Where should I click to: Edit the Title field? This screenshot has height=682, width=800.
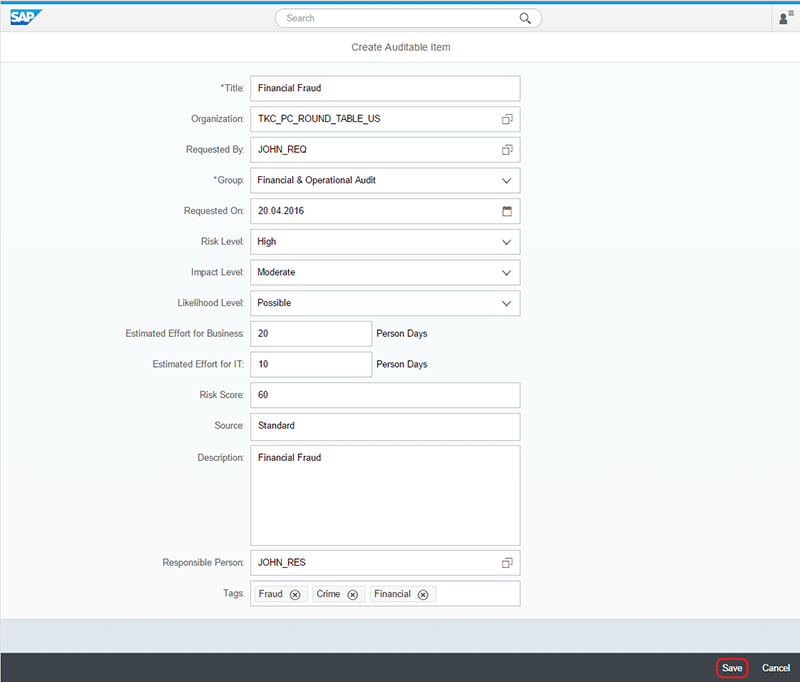(385, 88)
